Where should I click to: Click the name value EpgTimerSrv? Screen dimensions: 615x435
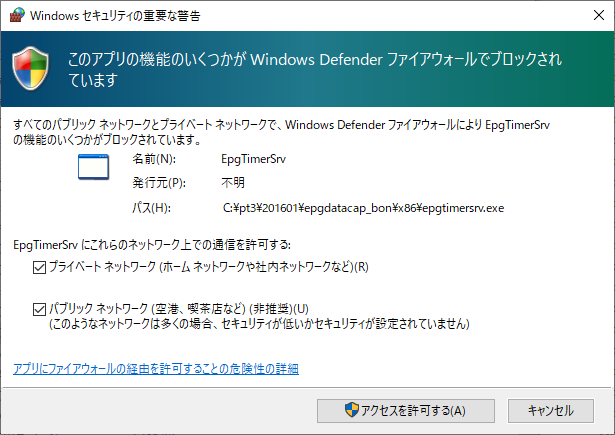[x=253, y=159]
